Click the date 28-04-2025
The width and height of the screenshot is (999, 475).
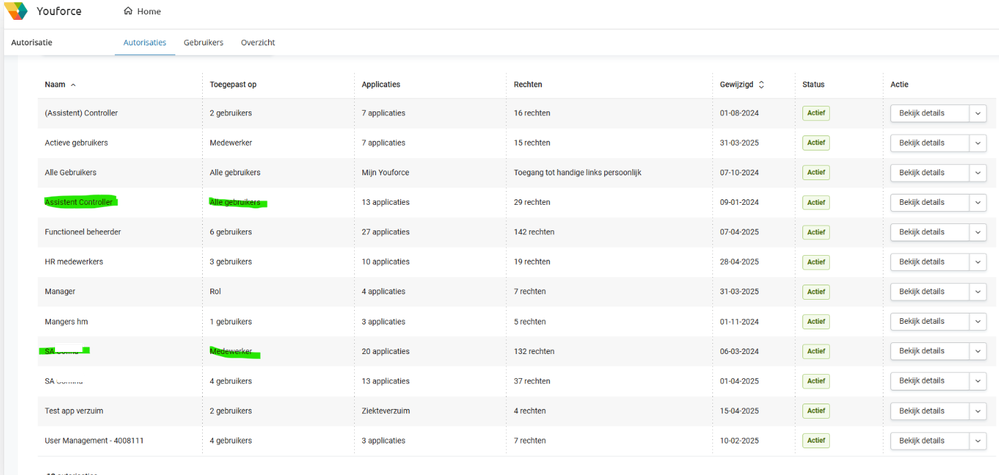click(740, 262)
